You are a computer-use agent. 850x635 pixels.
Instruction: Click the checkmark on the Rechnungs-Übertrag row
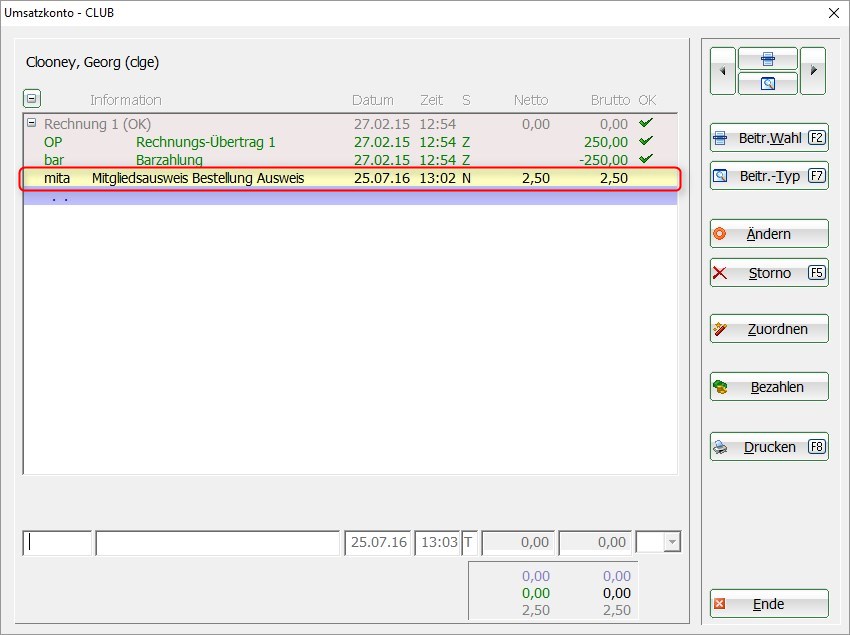pyautogui.click(x=646, y=141)
